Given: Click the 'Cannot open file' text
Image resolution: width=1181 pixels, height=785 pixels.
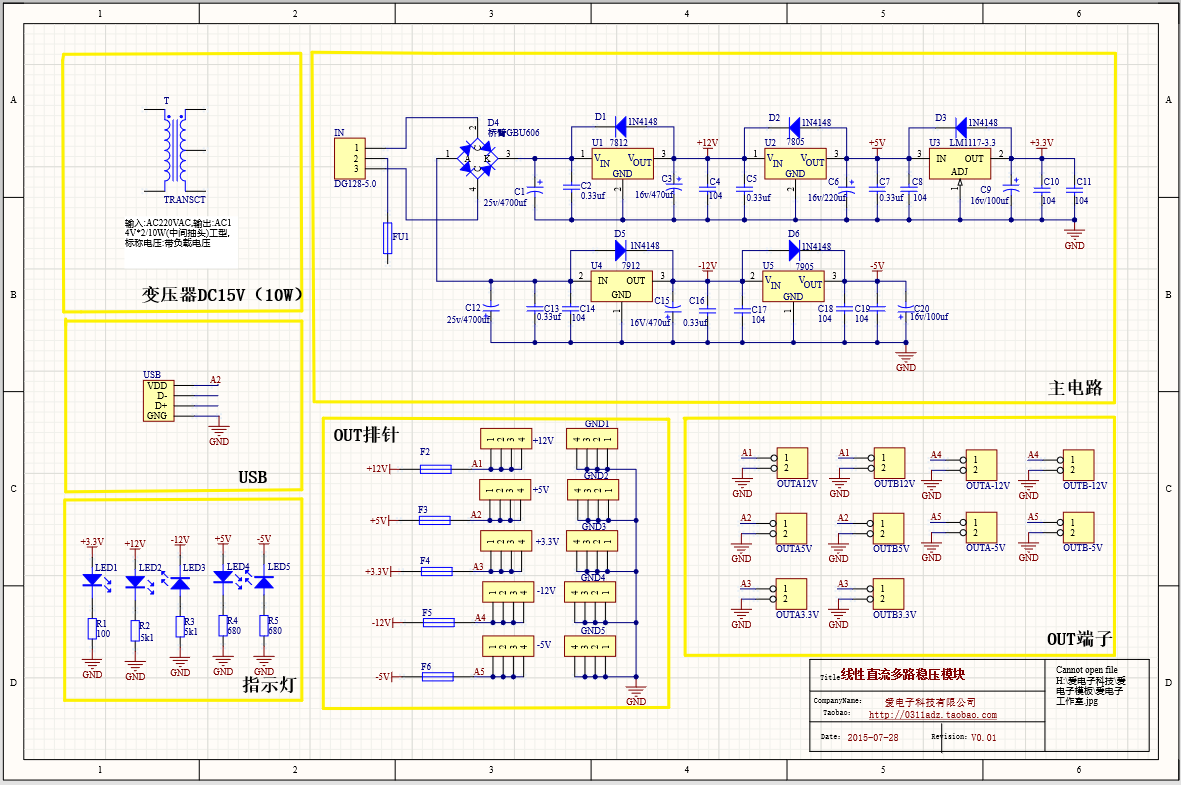Looking at the screenshot, I should coord(1087,670).
